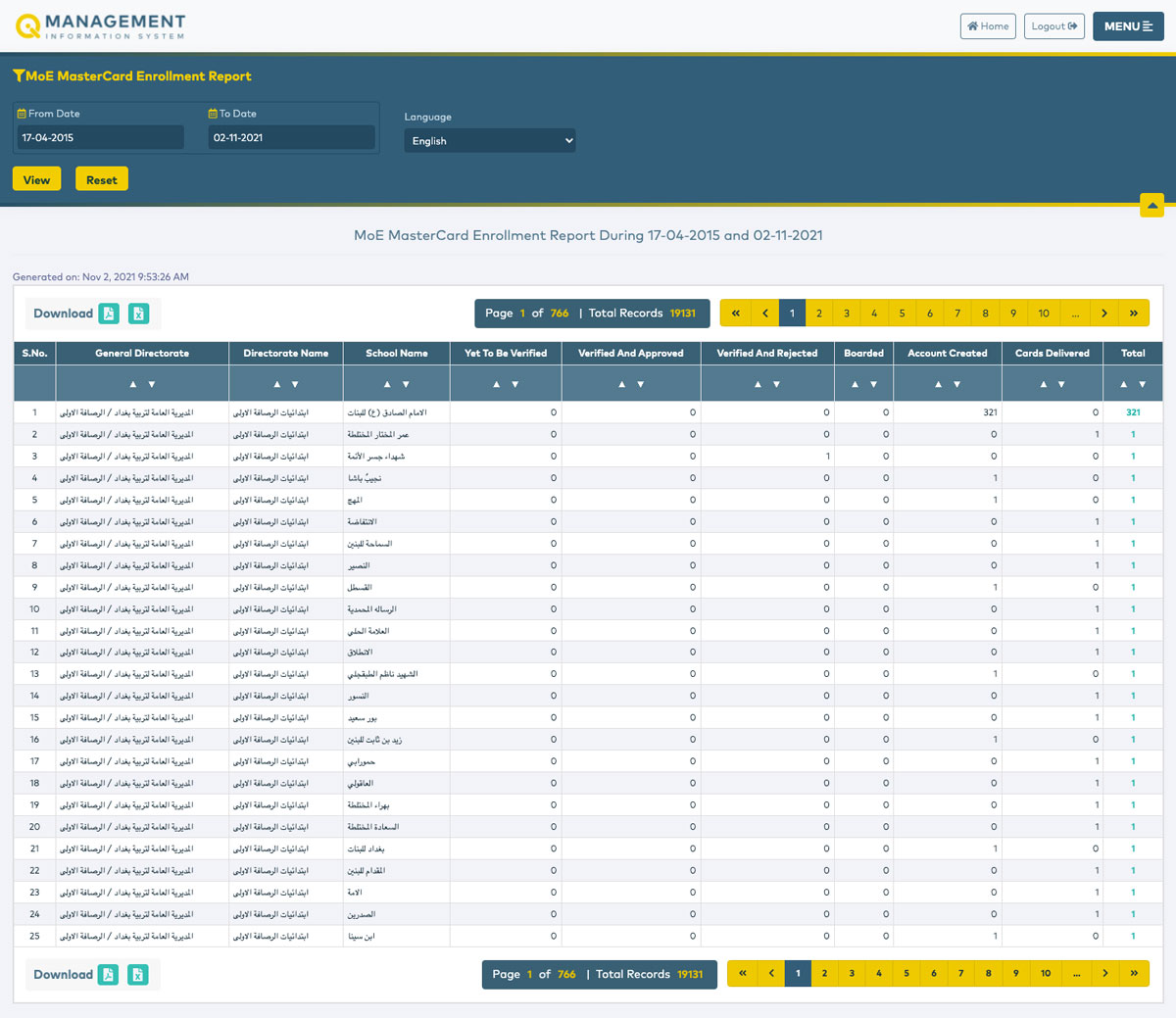
Task: Open more pages ellipsis in upper pagination
Action: [1075, 314]
